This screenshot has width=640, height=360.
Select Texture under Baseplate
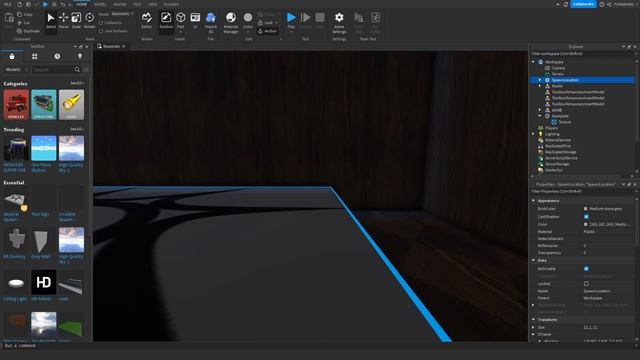tap(564, 122)
